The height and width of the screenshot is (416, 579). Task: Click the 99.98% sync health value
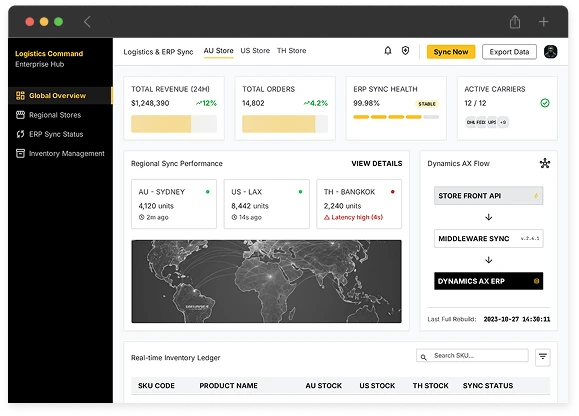coord(366,103)
